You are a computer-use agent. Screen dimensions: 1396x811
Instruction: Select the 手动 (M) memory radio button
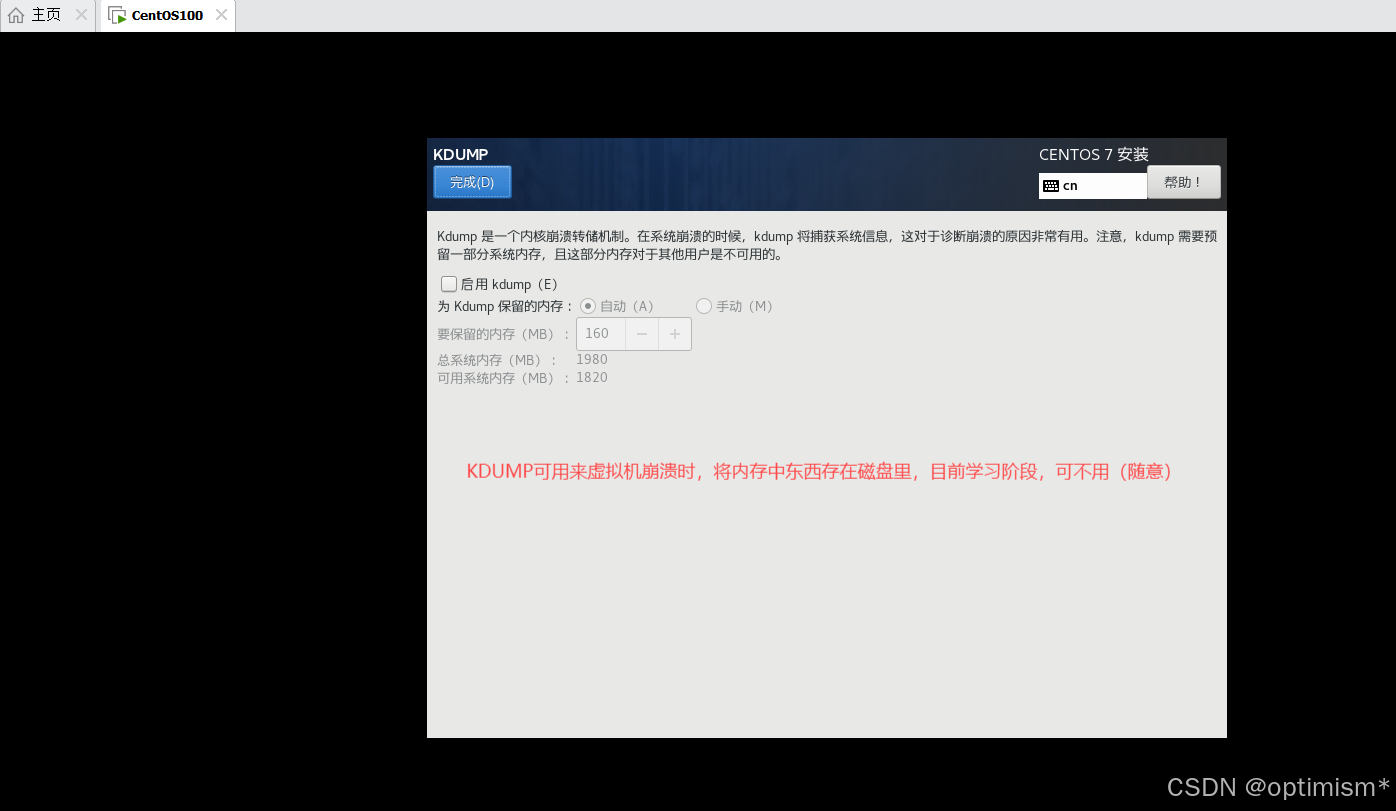tap(704, 306)
